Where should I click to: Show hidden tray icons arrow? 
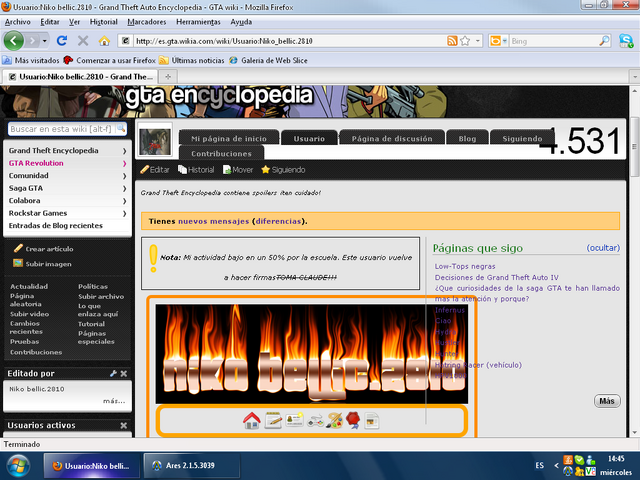(x=556, y=466)
